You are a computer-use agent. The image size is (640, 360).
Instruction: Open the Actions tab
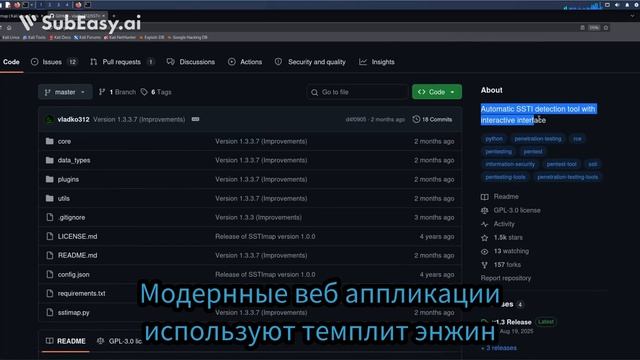[245, 62]
